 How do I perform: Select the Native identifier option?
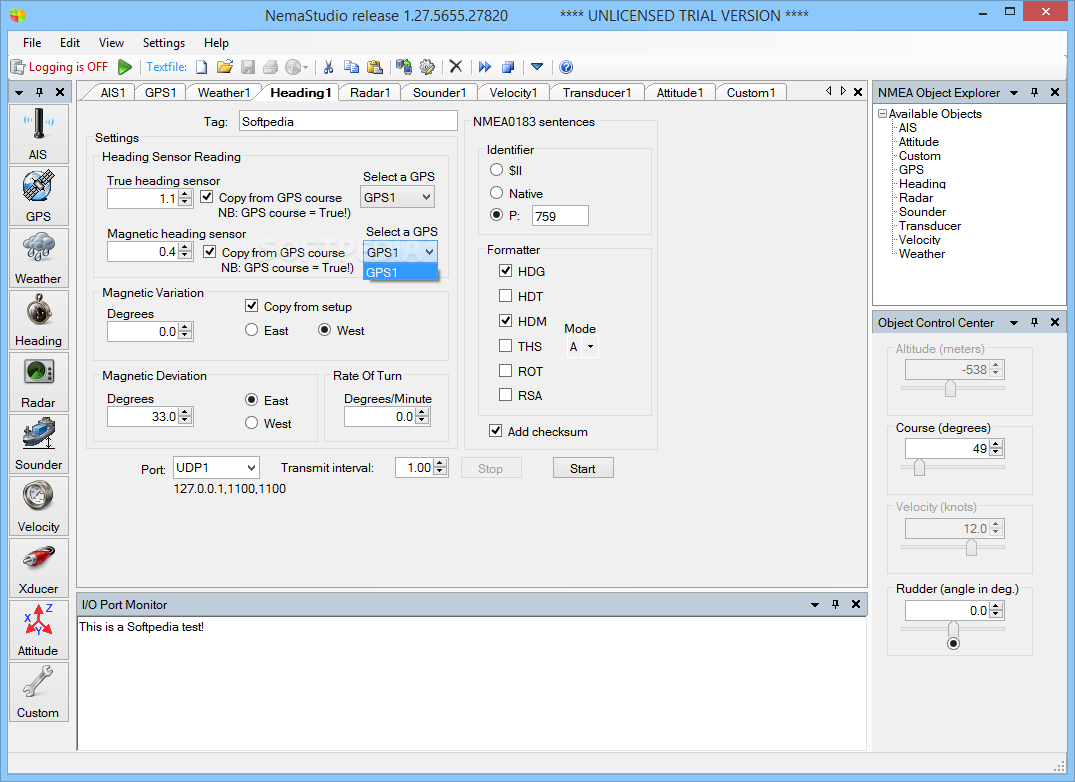pos(496,193)
